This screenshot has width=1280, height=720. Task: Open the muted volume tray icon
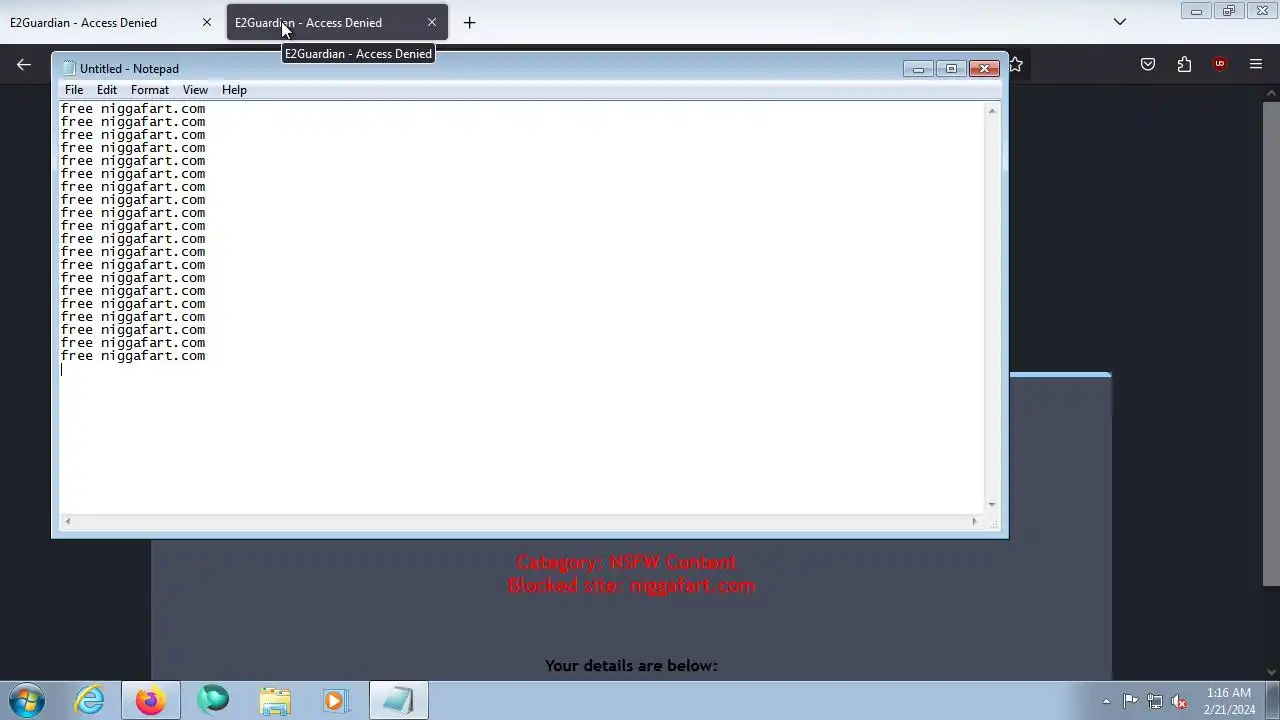coord(1180,701)
